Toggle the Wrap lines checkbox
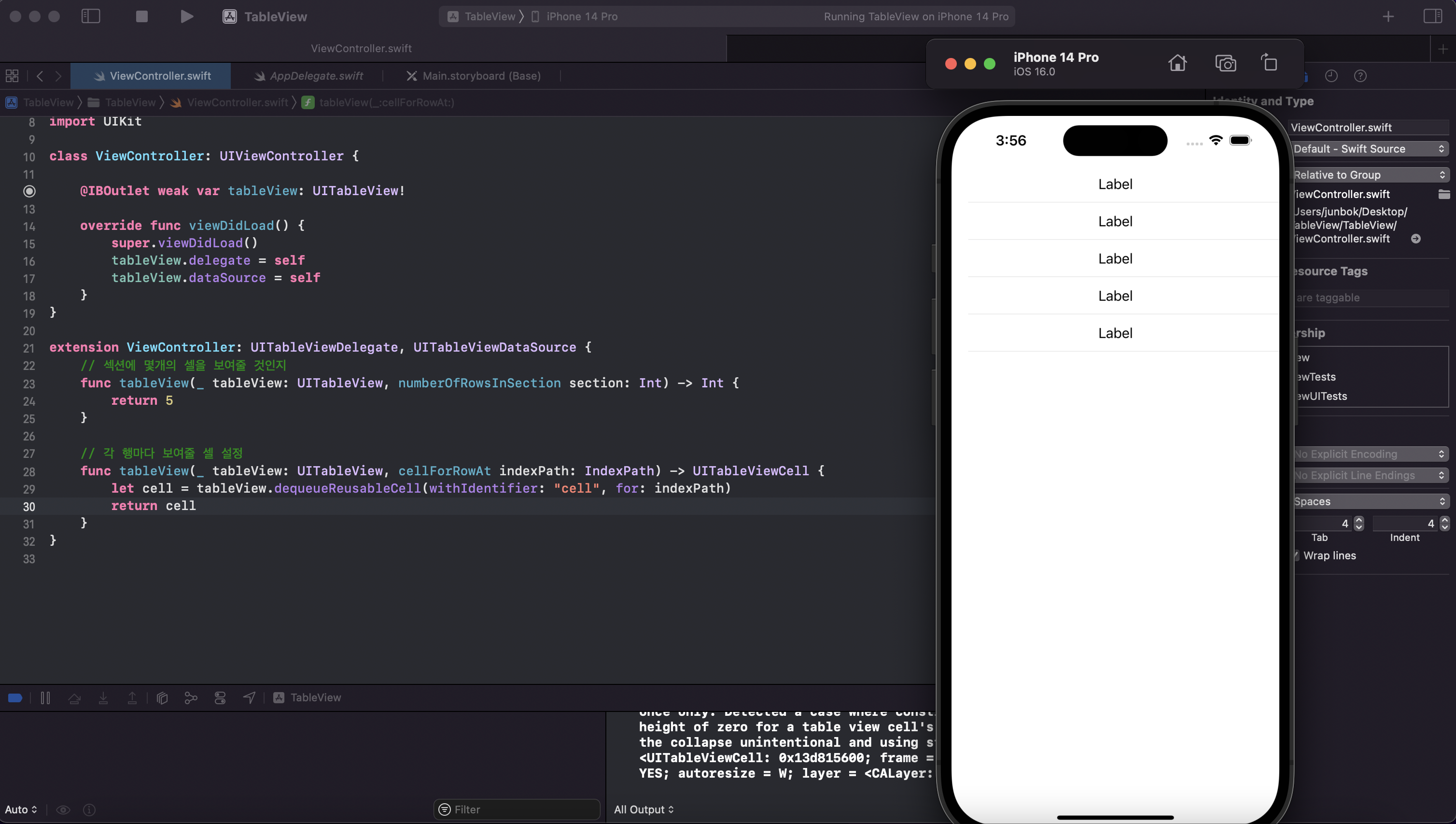Image resolution: width=1456 pixels, height=824 pixels. tap(1297, 556)
